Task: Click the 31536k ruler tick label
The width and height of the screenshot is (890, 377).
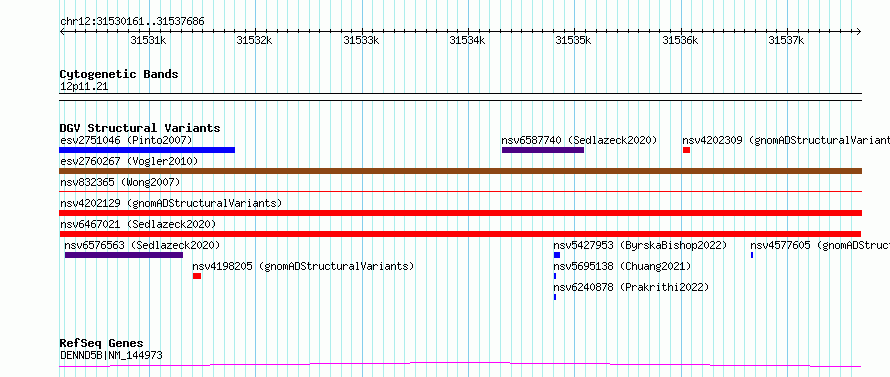Action: [680, 40]
